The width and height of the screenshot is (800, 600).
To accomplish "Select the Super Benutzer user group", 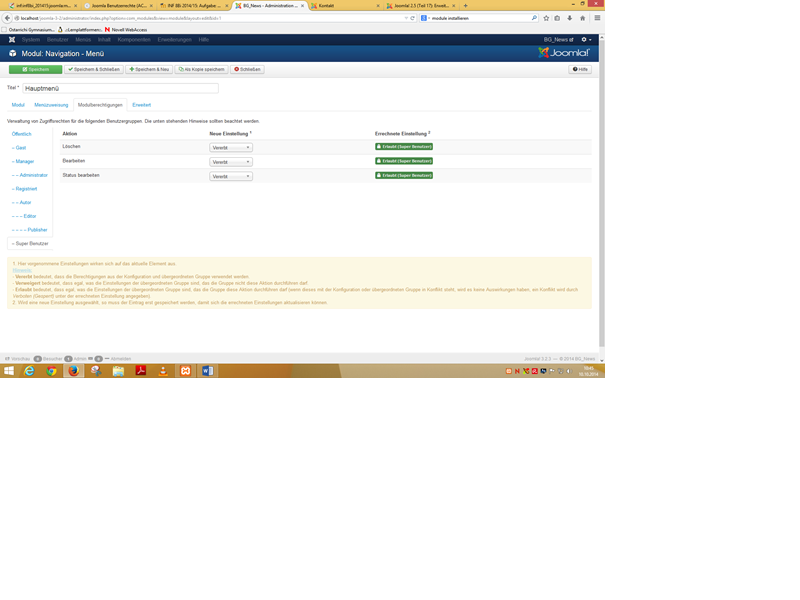I will [x=30, y=244].
